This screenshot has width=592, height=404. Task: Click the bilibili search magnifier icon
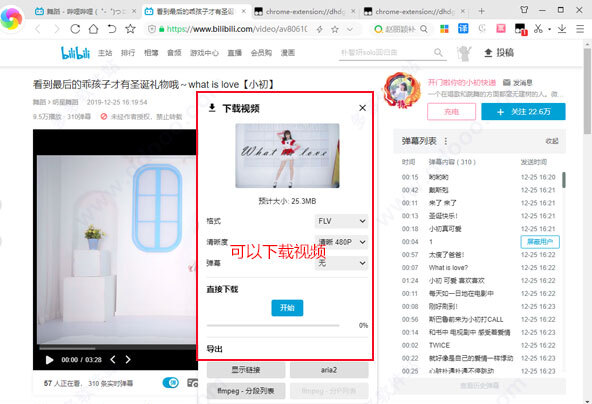[x=438, y=52]
